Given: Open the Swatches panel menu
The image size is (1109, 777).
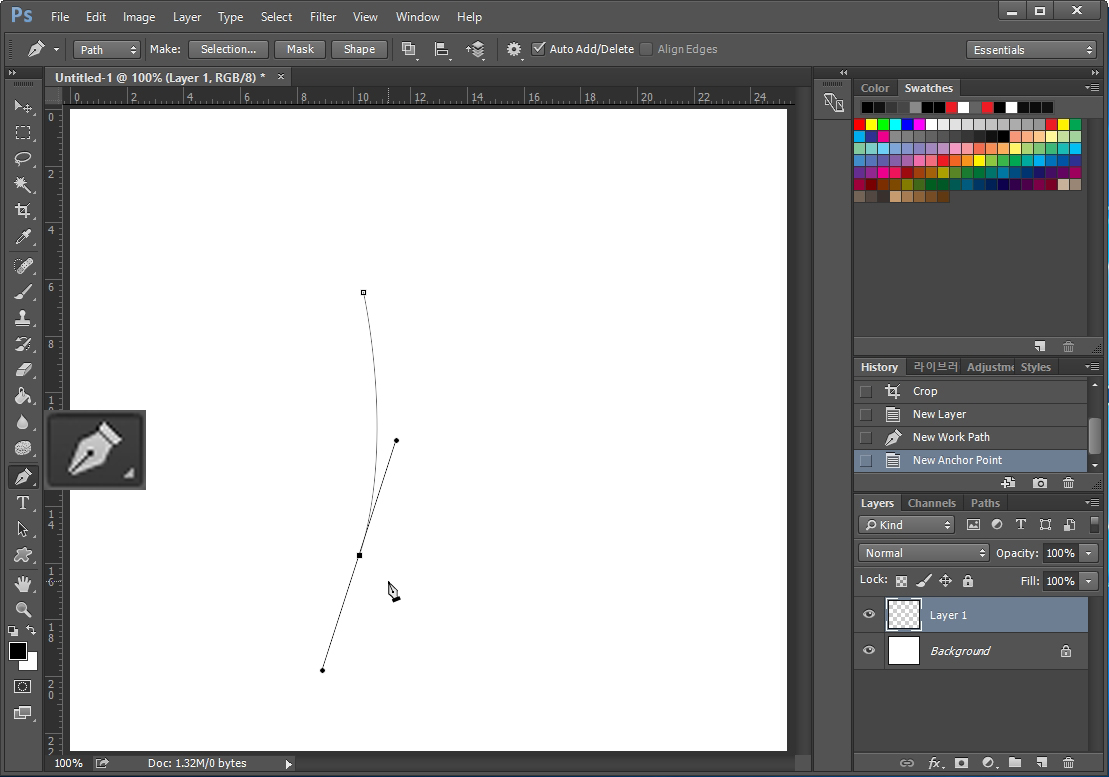Looking at the screenshot, I should click(1092, 88).
